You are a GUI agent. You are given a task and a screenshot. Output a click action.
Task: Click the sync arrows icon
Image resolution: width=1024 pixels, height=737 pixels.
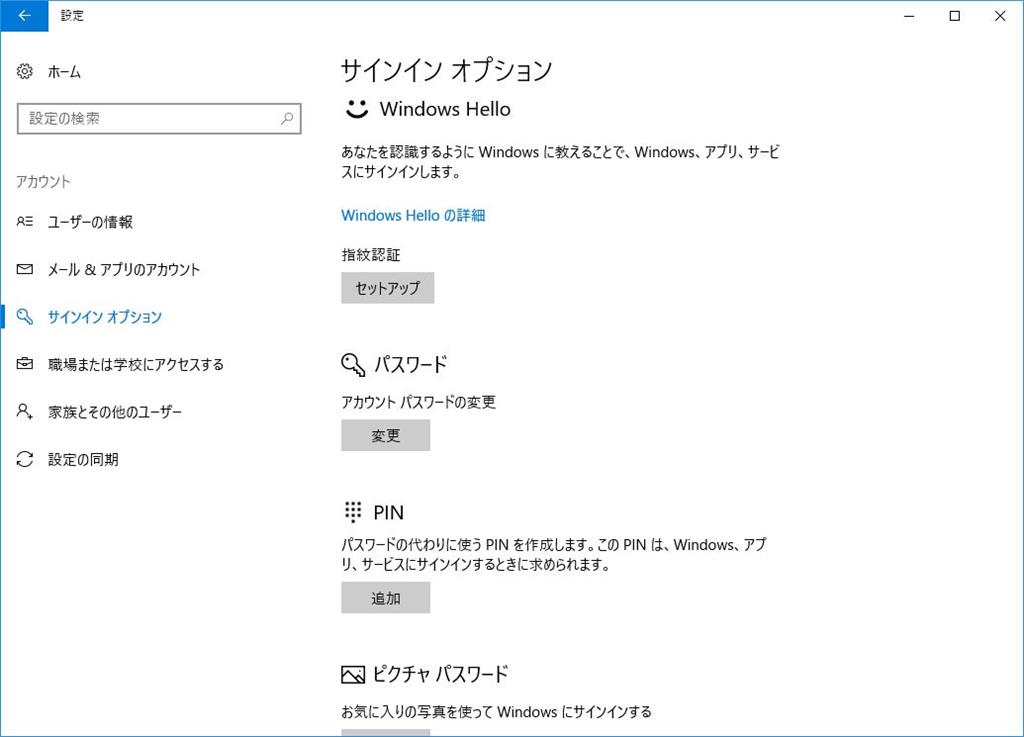[x=25, y=459]
